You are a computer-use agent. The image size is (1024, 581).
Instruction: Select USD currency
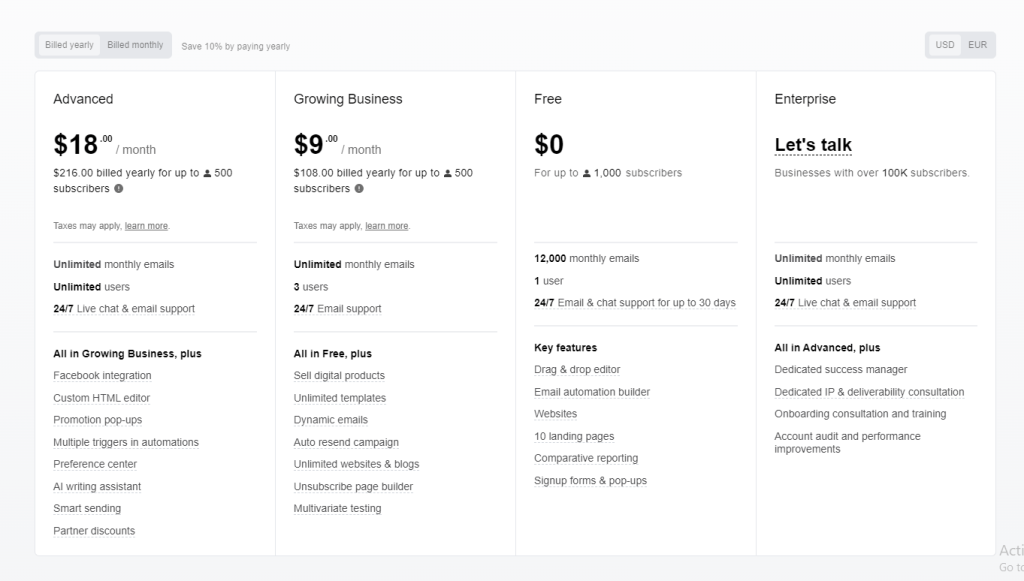tap(944, 44)
